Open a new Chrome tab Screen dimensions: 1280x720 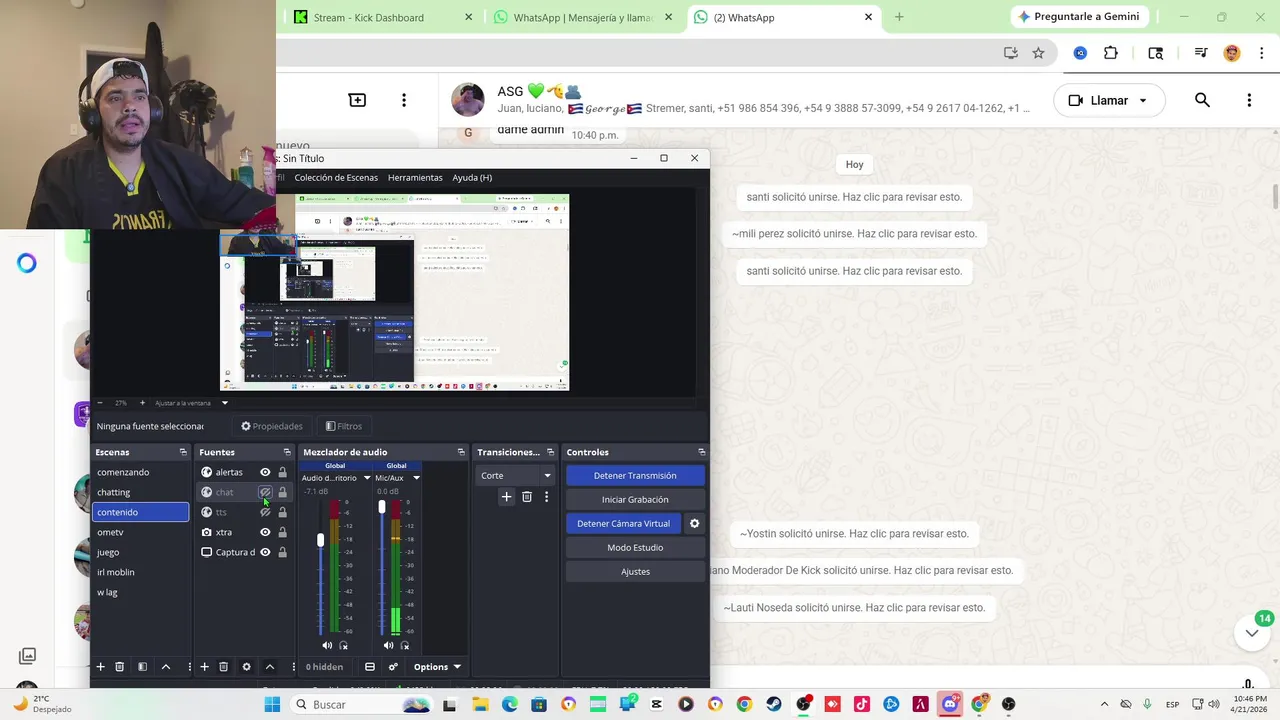pos(899,17)
